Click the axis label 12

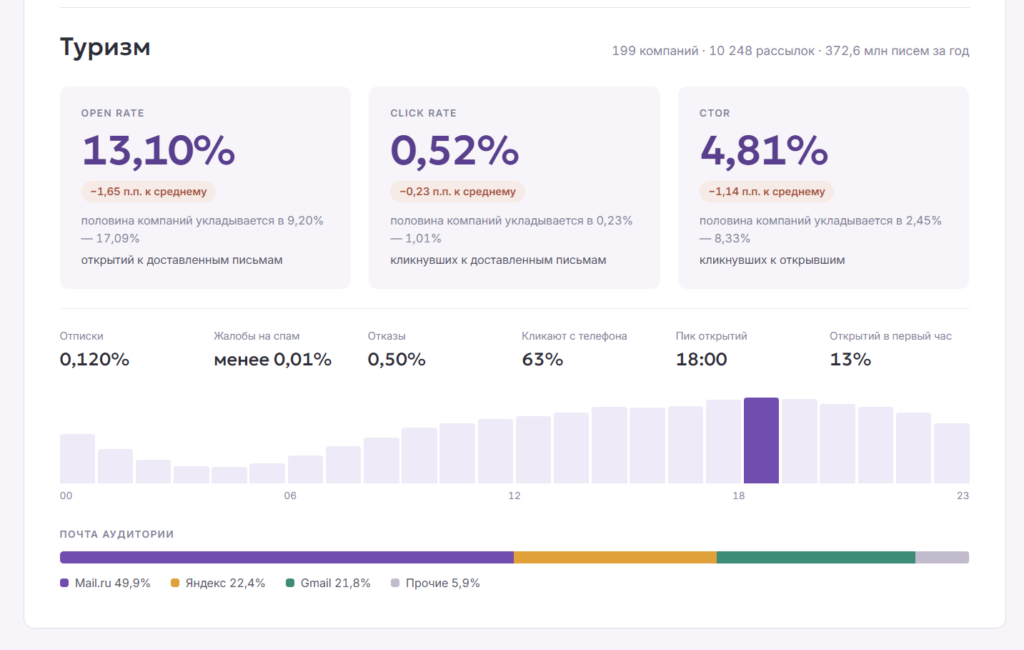pos(515,496)
